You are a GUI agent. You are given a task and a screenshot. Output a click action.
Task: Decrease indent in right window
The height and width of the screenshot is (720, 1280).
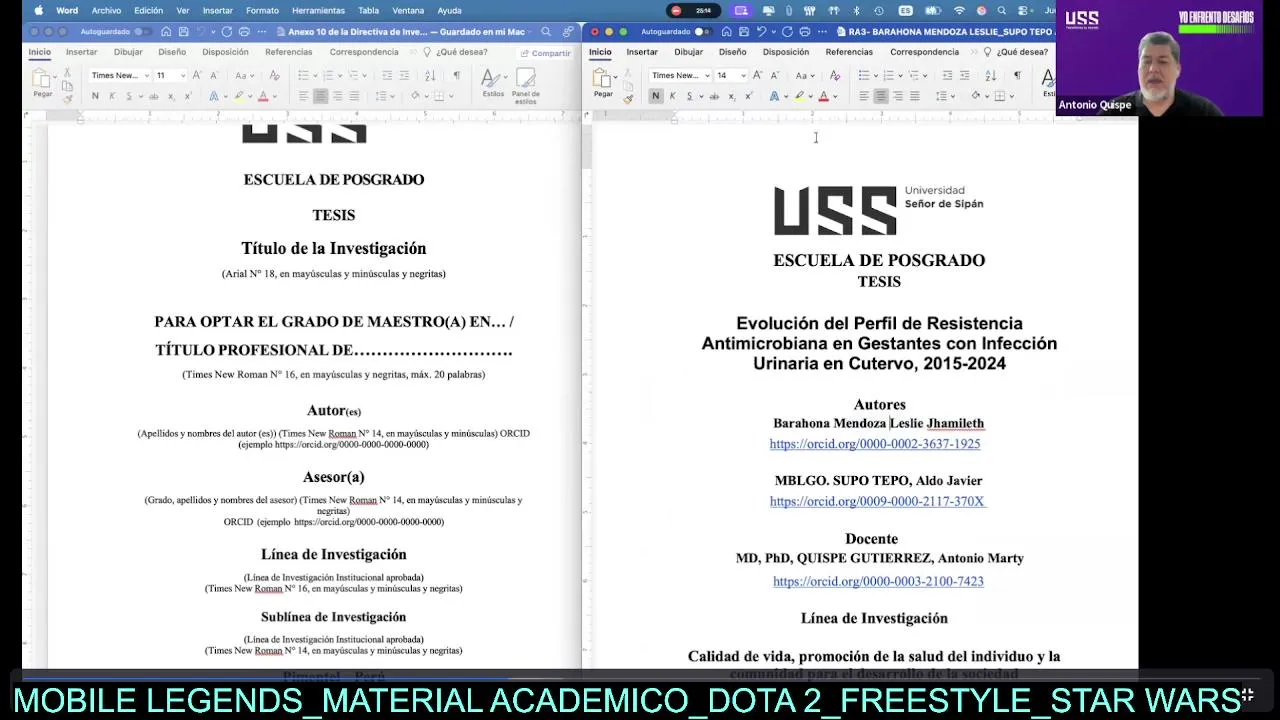[948, 75]
